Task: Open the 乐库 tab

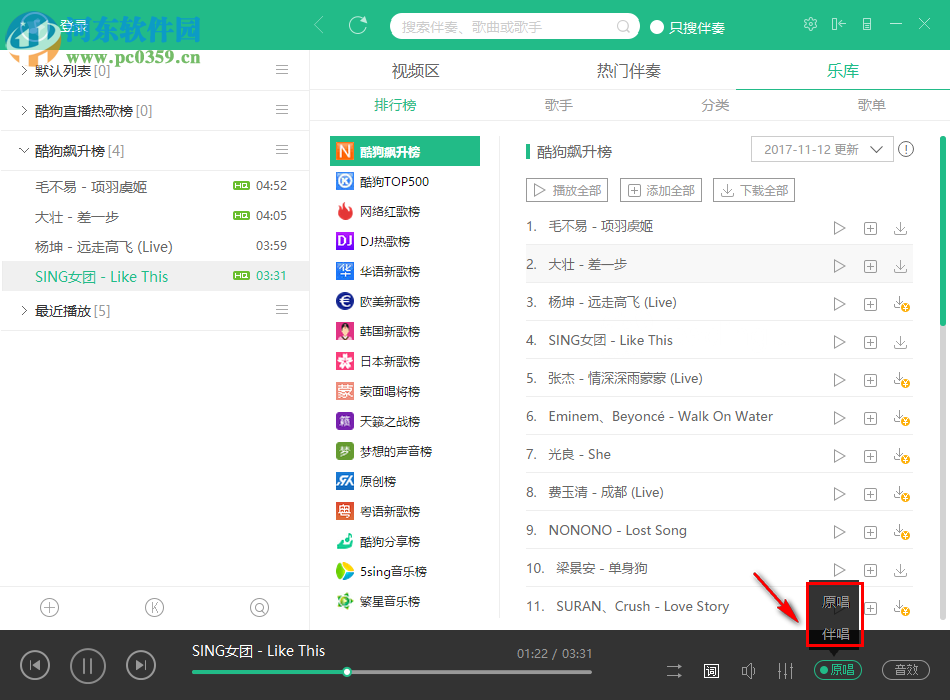Action: (843, 71)
